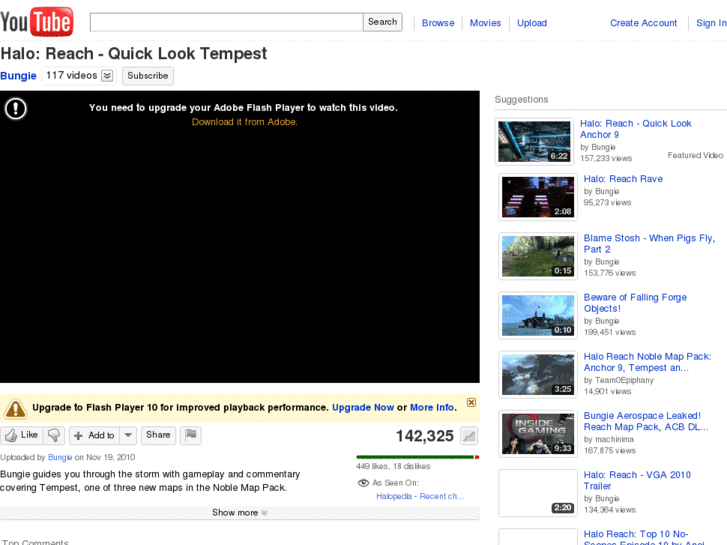Focus the YouTube search field
Screen dimensions: 727x545
(x=226, y=22)
